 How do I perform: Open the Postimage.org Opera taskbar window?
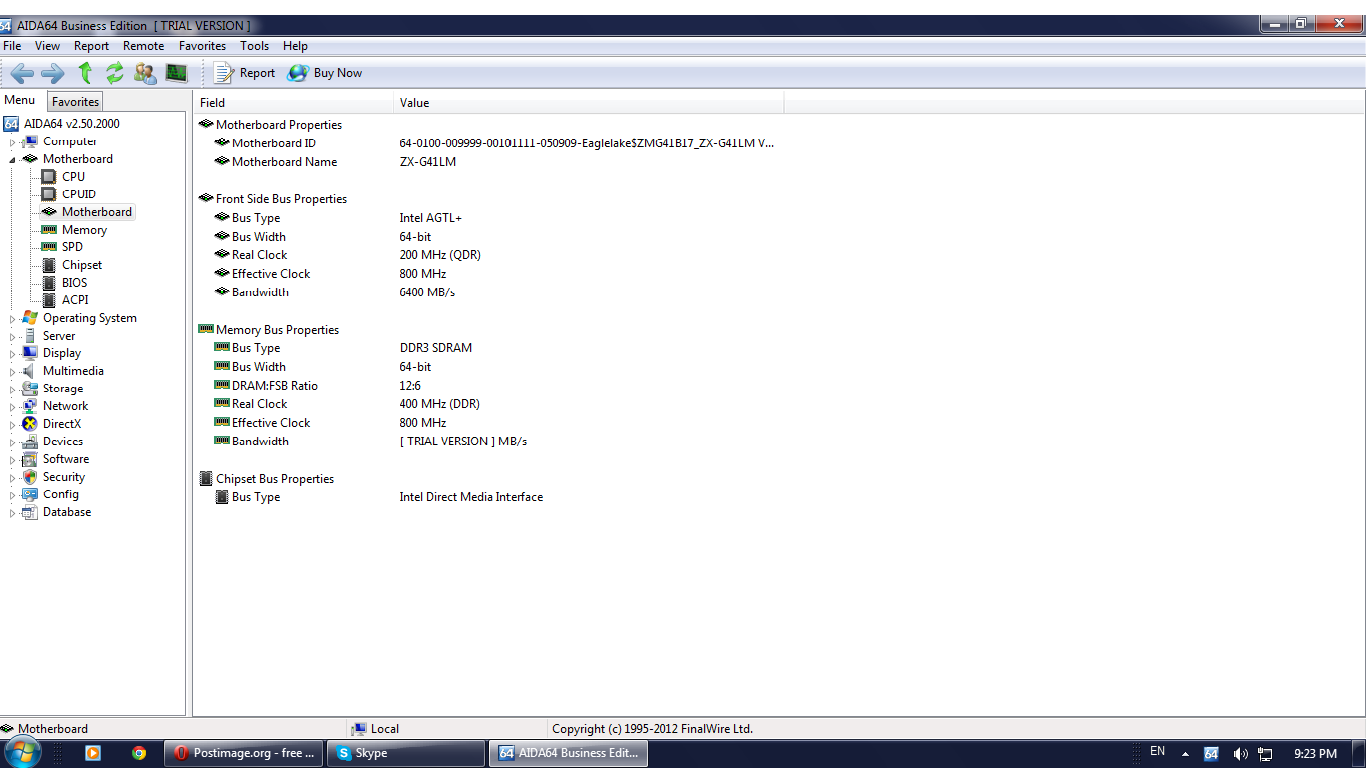(244, 753)
